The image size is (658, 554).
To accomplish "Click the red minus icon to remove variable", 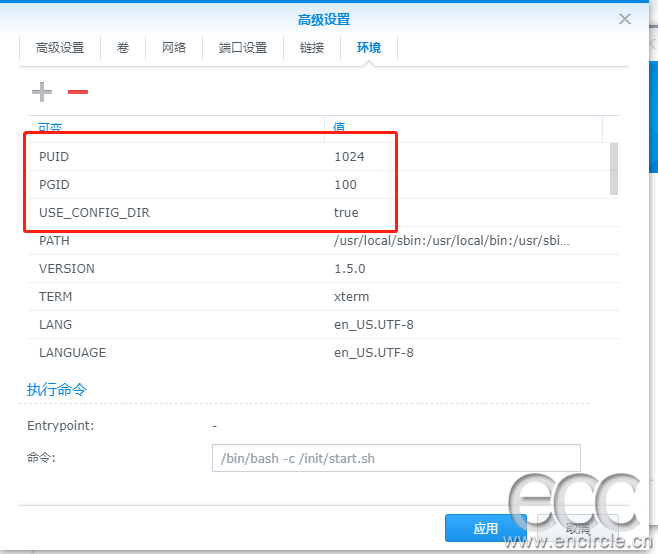I will [x=78, y=92].
